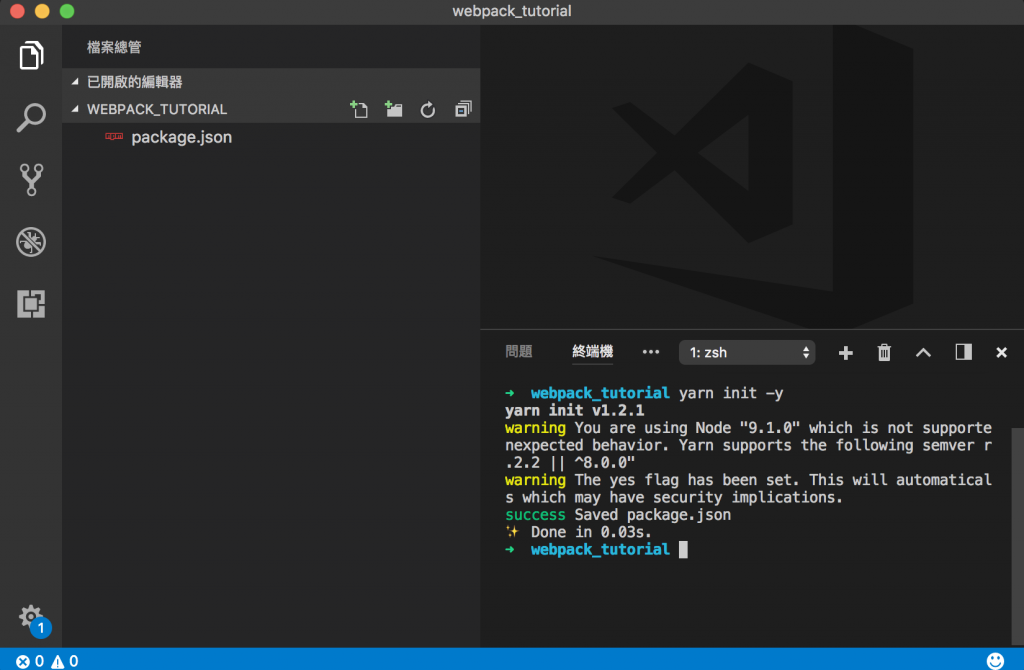Click the New Folder icon in explorer header
Viewport: 1024px width, 670px height.
pyautogui.click(x=393, y=109)
